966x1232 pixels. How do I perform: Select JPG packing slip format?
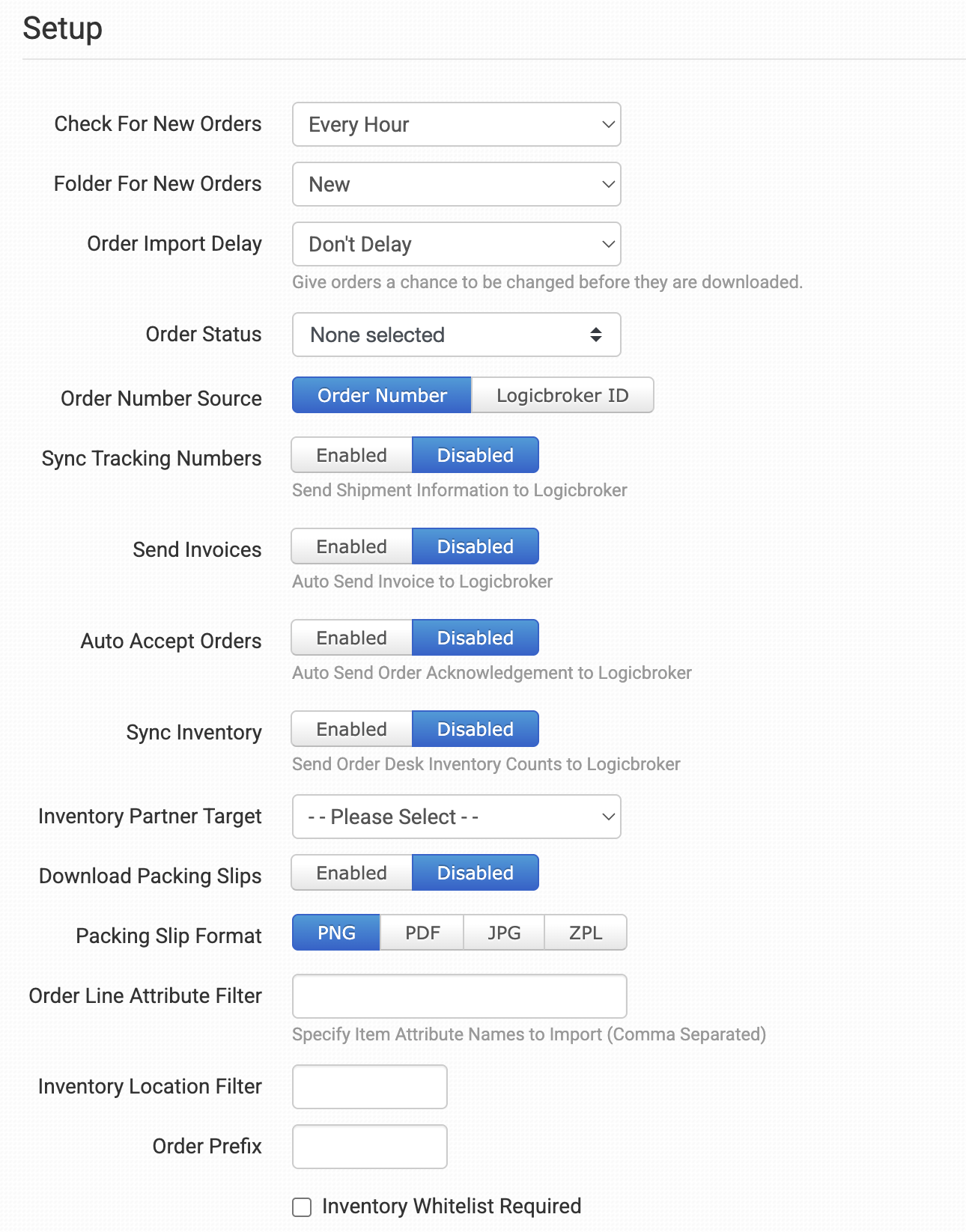point(504,933)
